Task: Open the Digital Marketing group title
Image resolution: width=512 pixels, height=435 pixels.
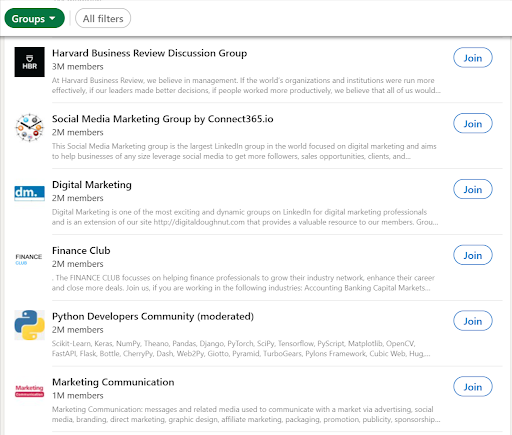Action: (x=92, y=185)
